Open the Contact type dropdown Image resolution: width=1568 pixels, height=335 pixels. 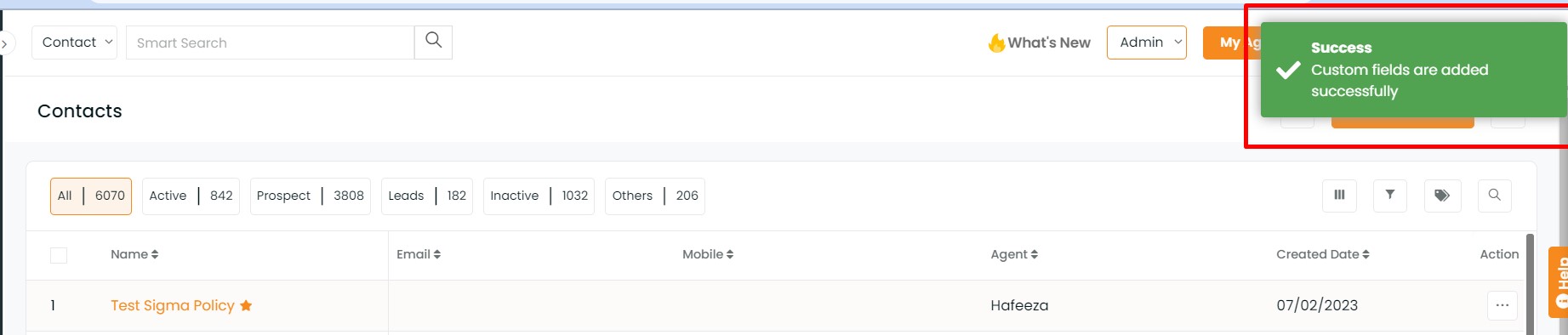[x=74, y=43]
